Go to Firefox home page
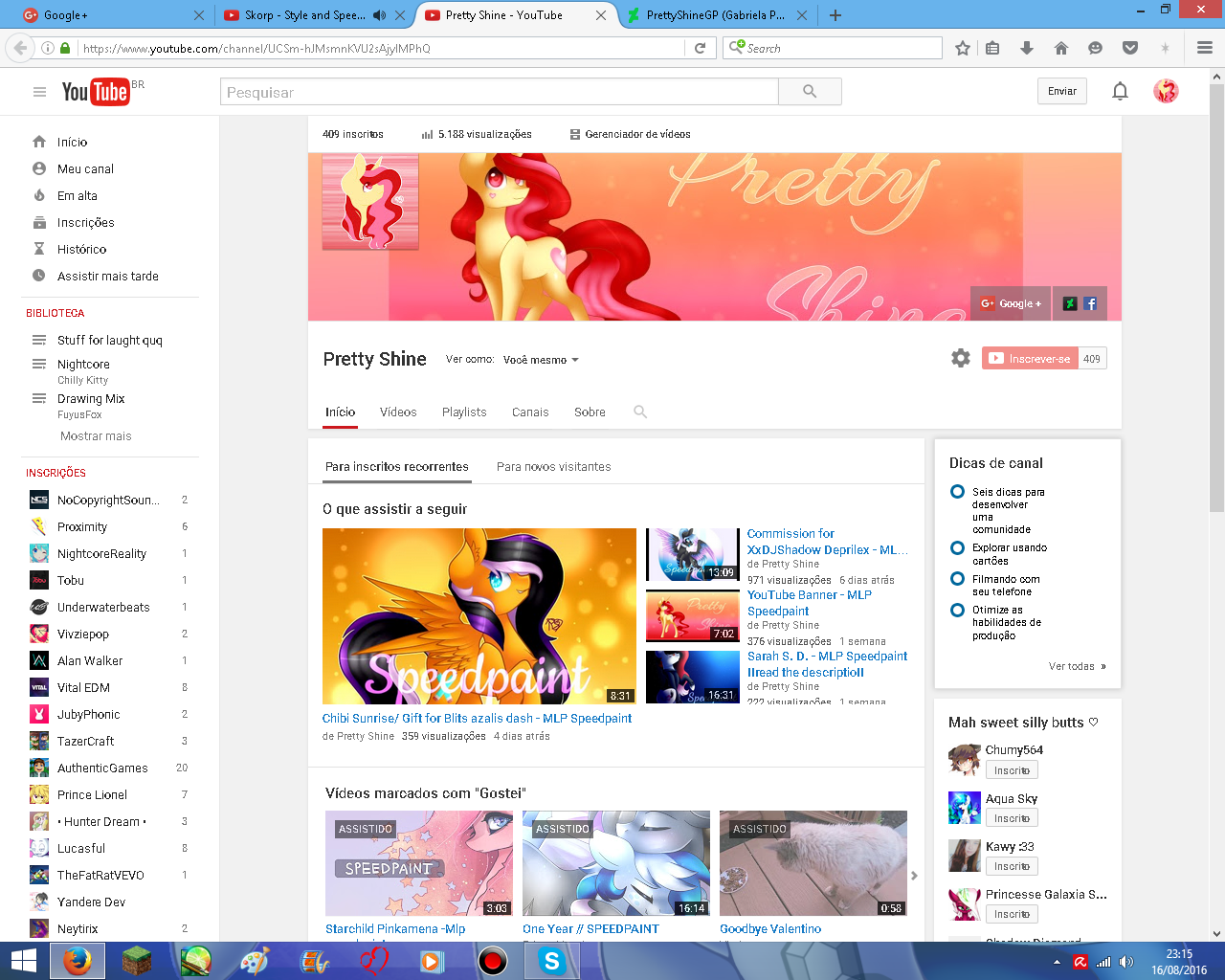The width and height of the screenshot is (1225, 980). 1060,48
